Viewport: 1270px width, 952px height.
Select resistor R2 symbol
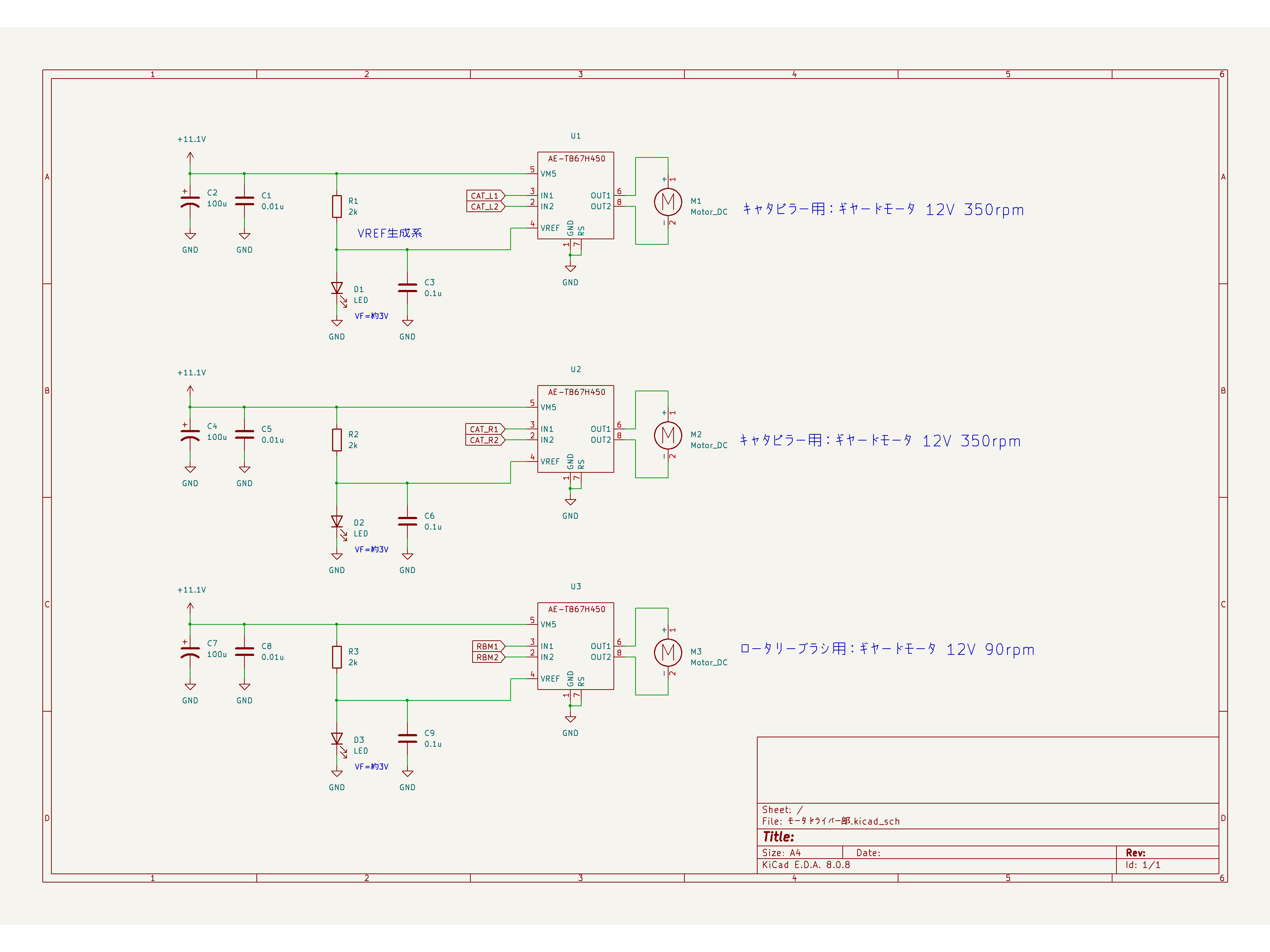pyautogui.click(x=337, y=440)
